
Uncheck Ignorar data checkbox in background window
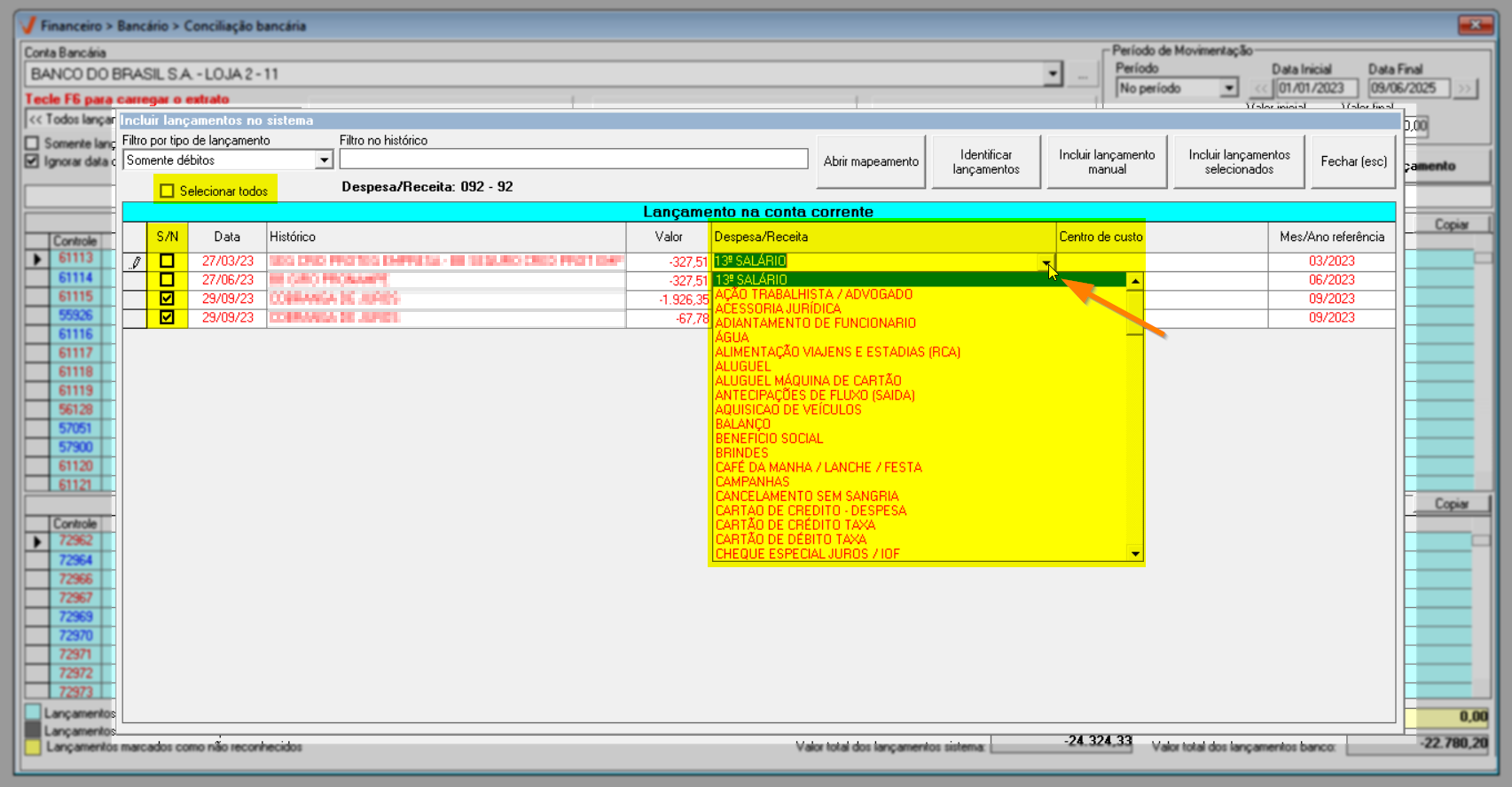(32, 161)
